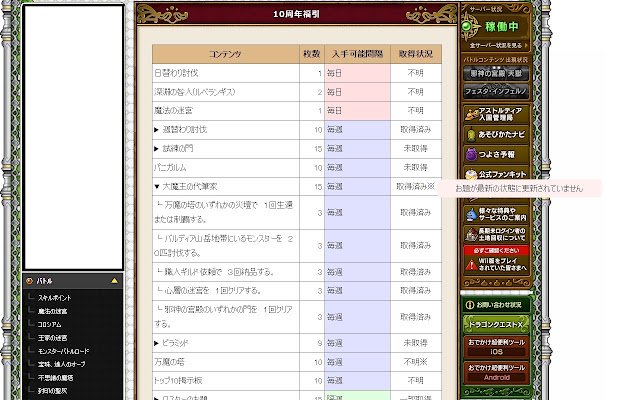Screen dimensions: 640x400
Task: Open the slime icon 特典やサービスのご案内 banner
Action: [x=496, y=214]
